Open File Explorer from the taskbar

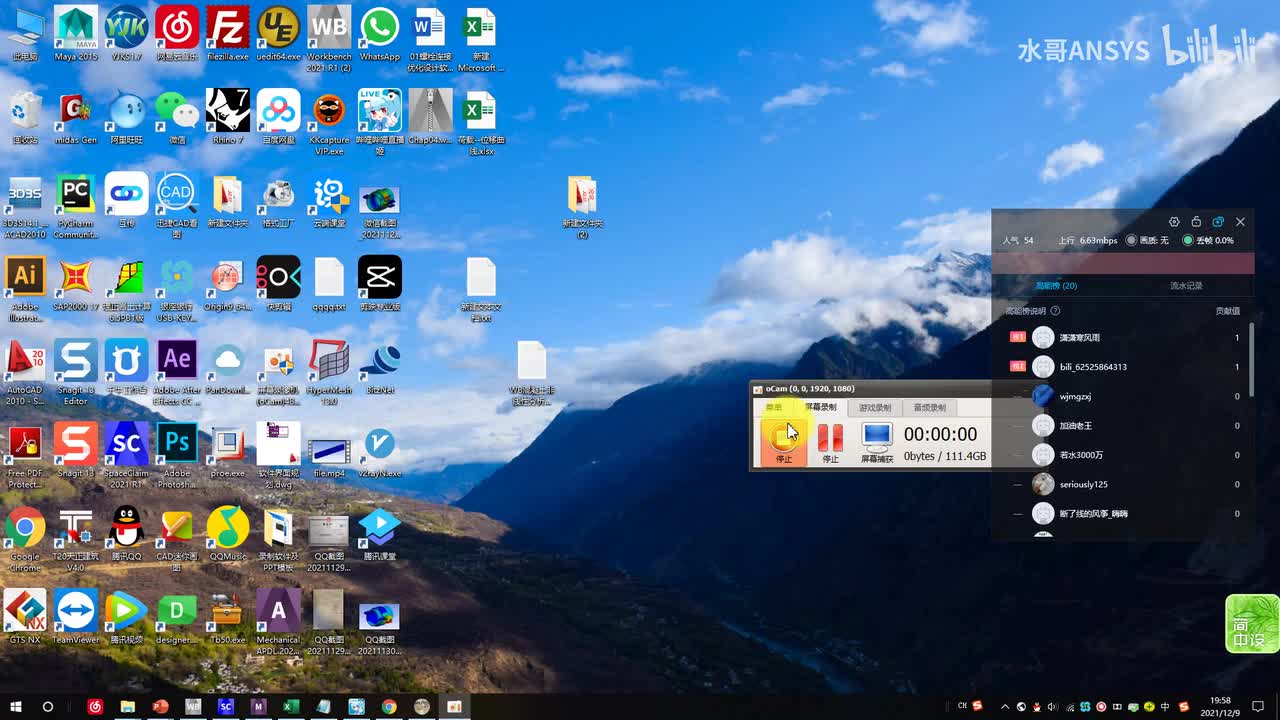tap(127, 707)
